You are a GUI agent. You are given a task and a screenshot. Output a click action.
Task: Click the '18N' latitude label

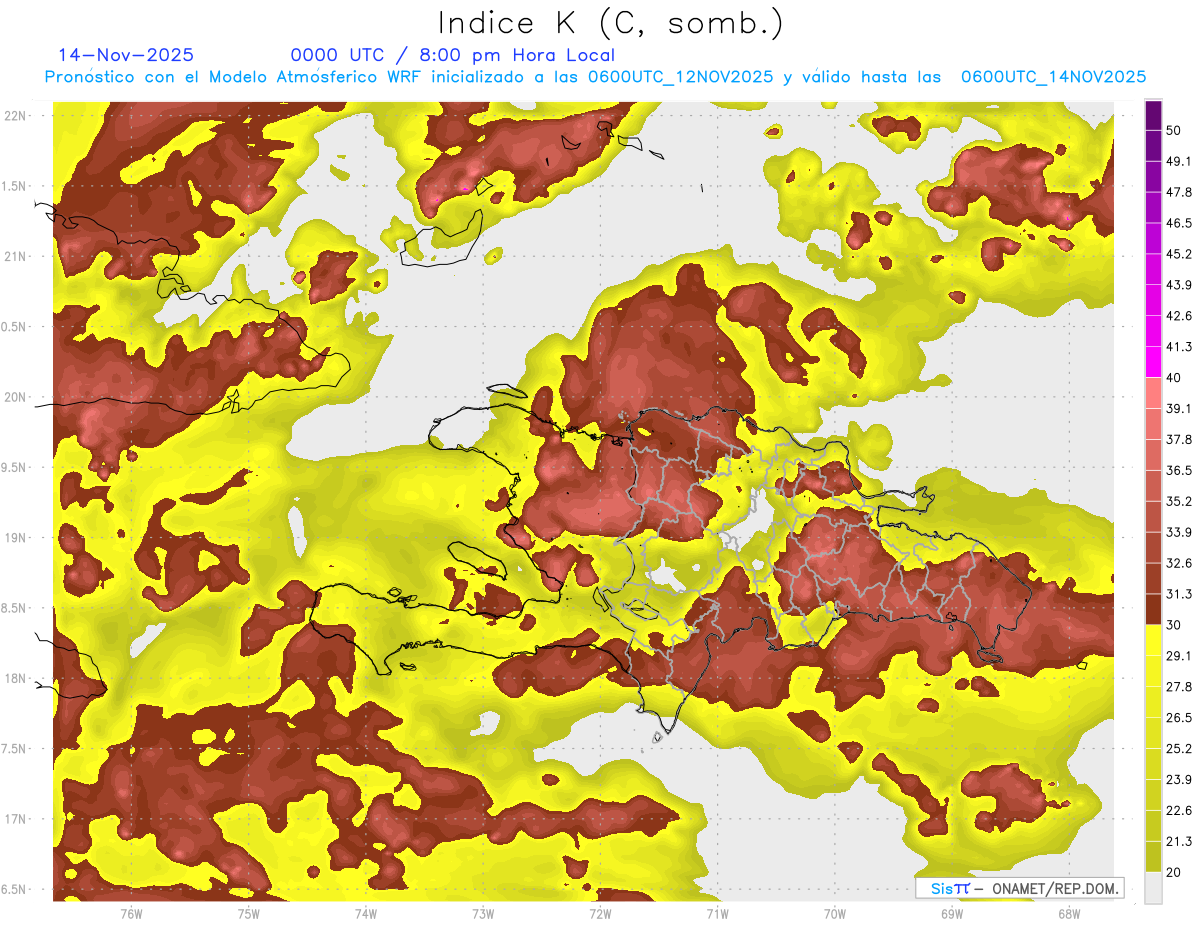16,679
